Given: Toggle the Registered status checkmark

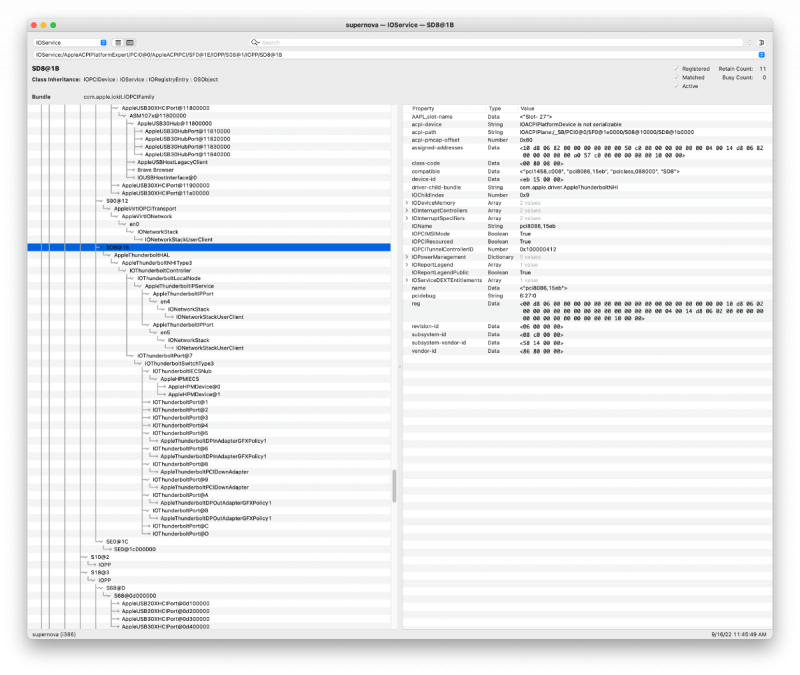Looking at the screenshot, I should [x=676, y=69].
